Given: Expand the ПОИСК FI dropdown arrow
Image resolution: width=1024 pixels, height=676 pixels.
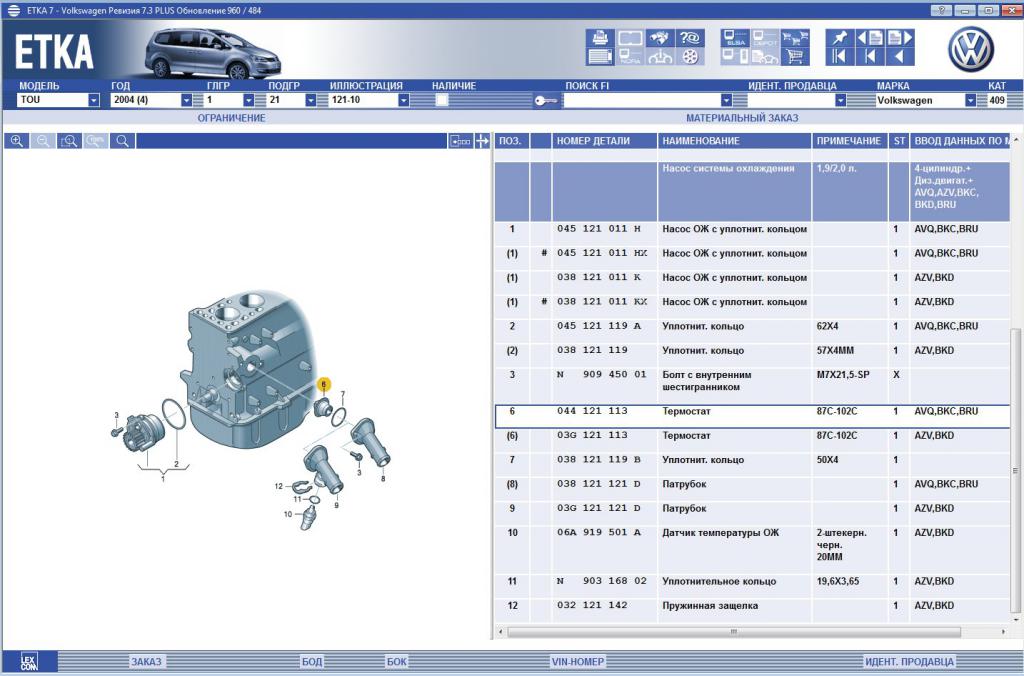Looking at the screenshot, I should [726, 100].
